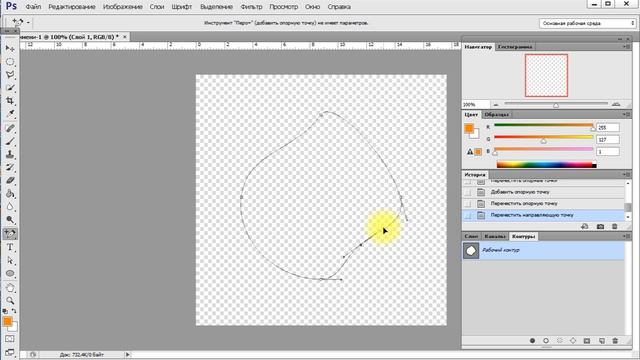Open the workspace dropdown 'Основная рабочая среда'

tap(587, 23)
